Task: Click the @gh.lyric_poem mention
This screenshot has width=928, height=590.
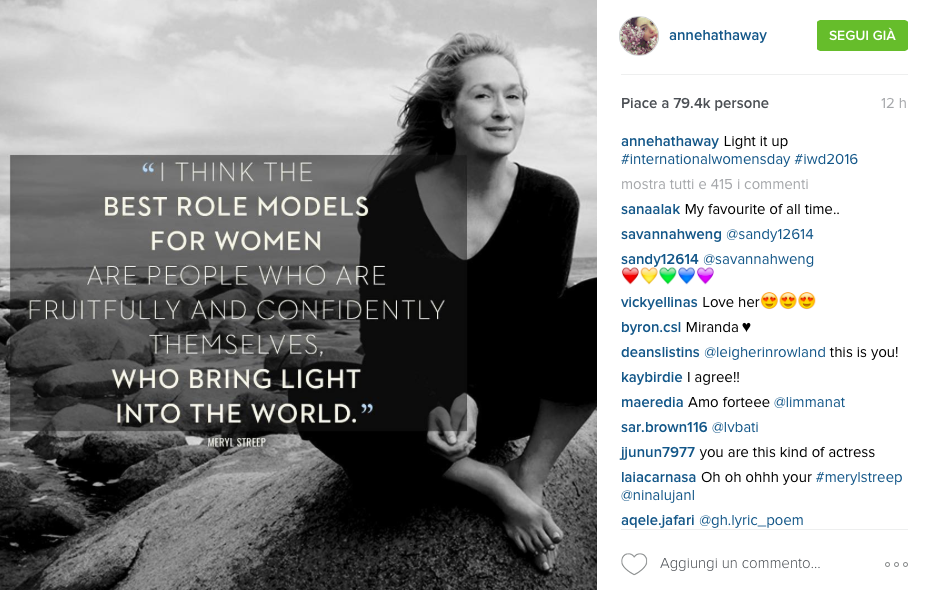Action: coord(751,520)
